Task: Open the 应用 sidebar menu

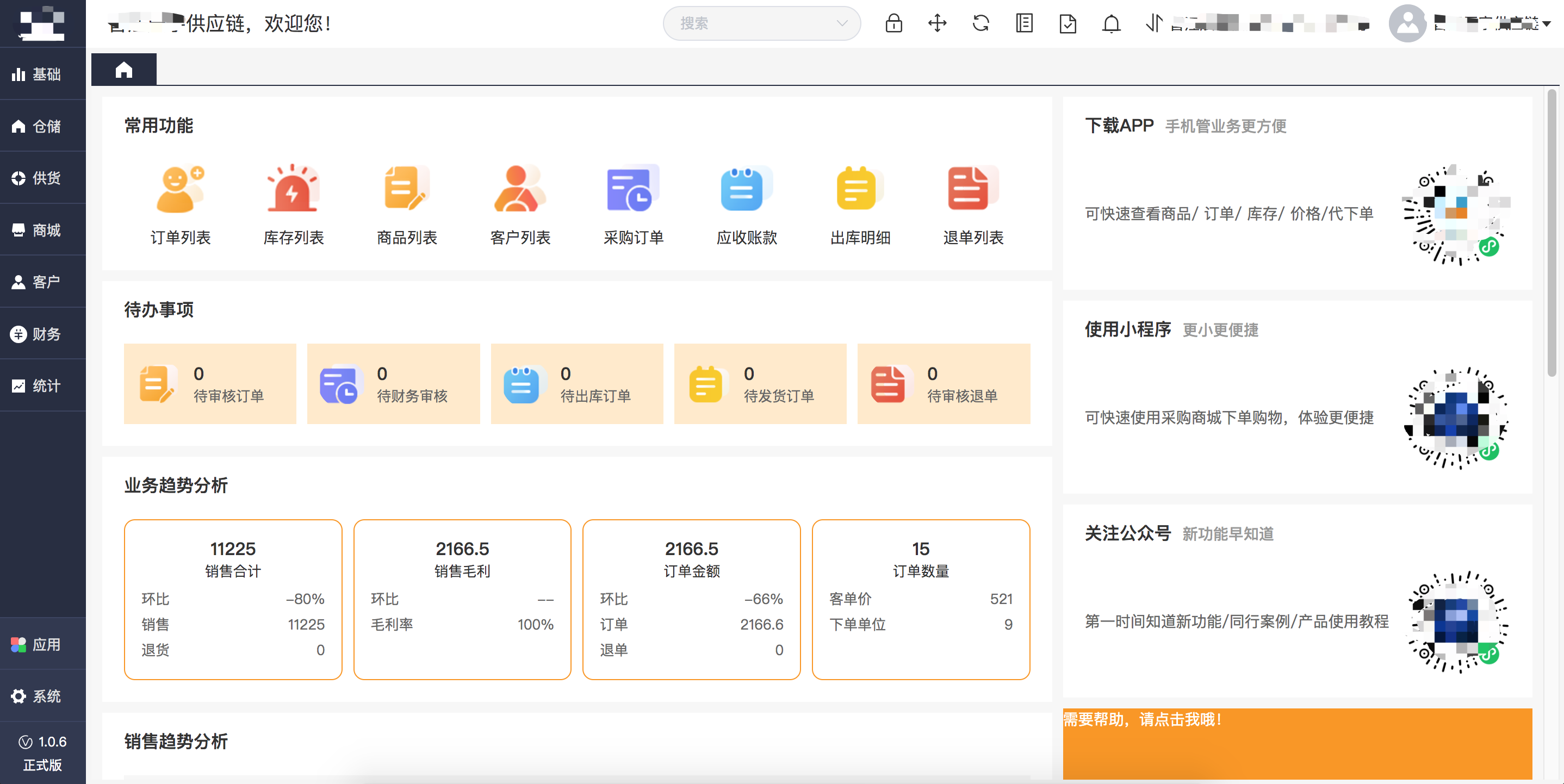Action: (43, 644)
